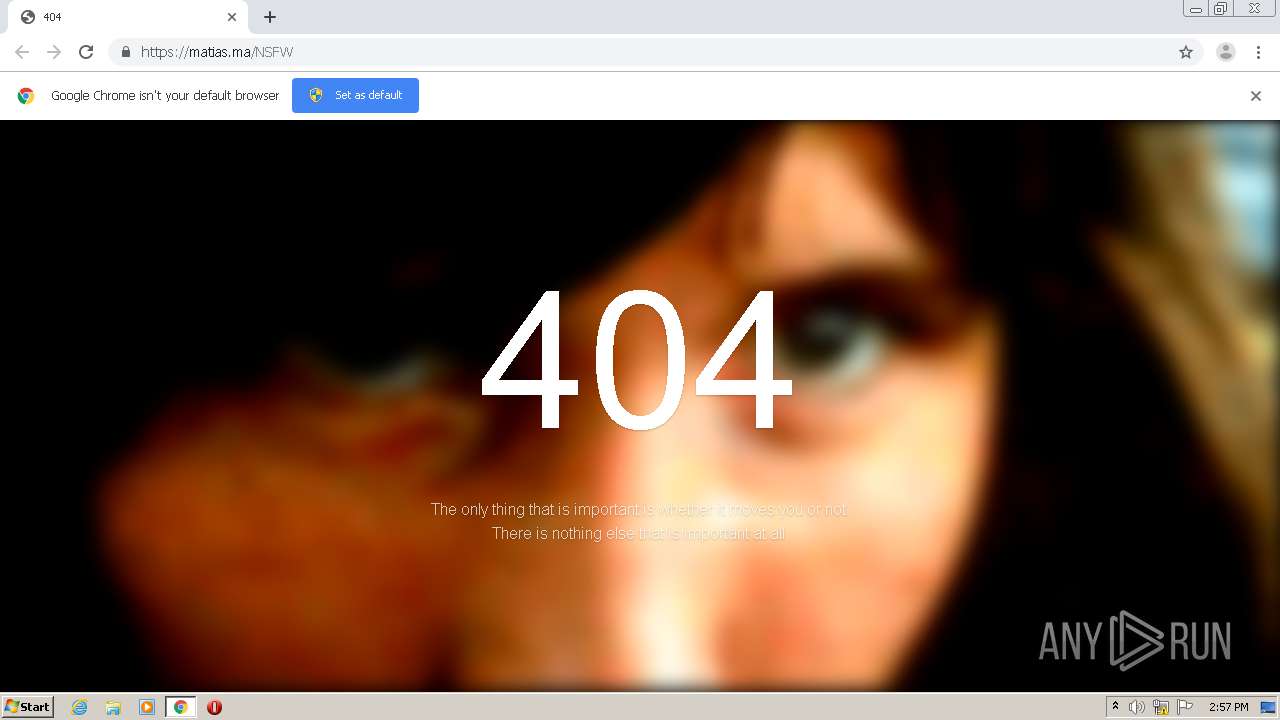Launch Internet Explorer from the taskbar

(79, 707)
